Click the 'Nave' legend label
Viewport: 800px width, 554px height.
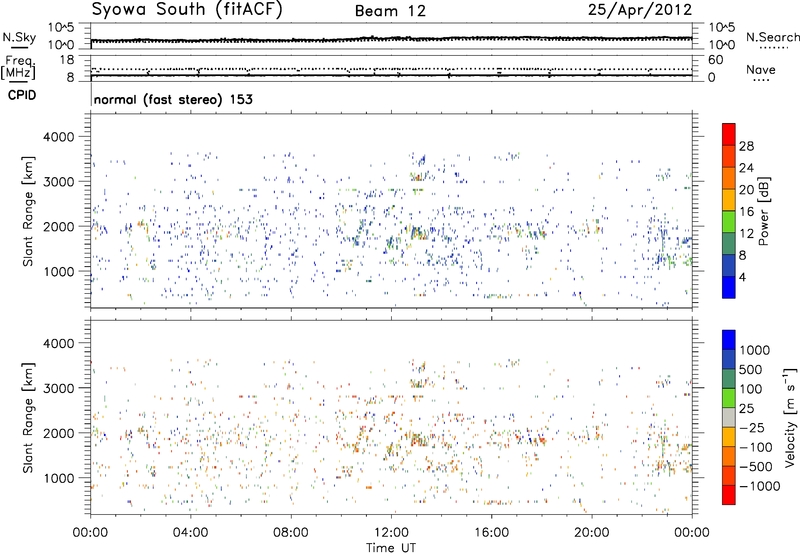click(x=761, y=69)
